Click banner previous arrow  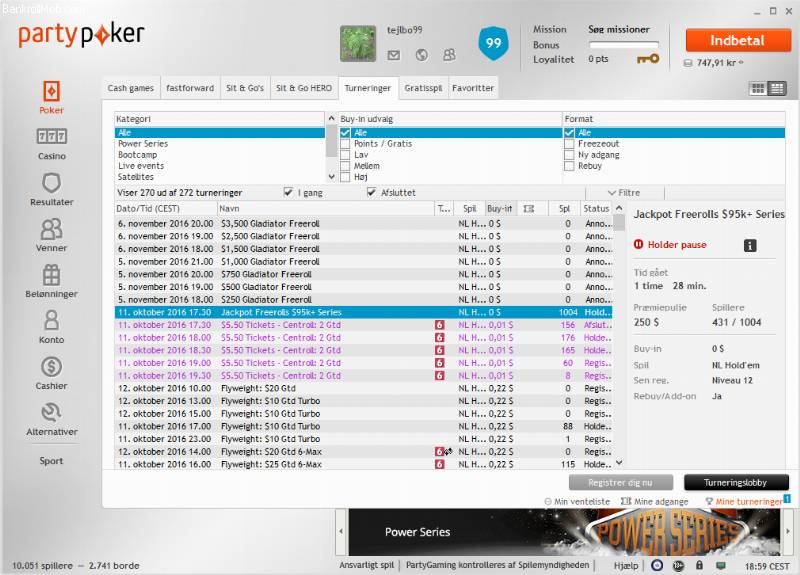[341, 532]
